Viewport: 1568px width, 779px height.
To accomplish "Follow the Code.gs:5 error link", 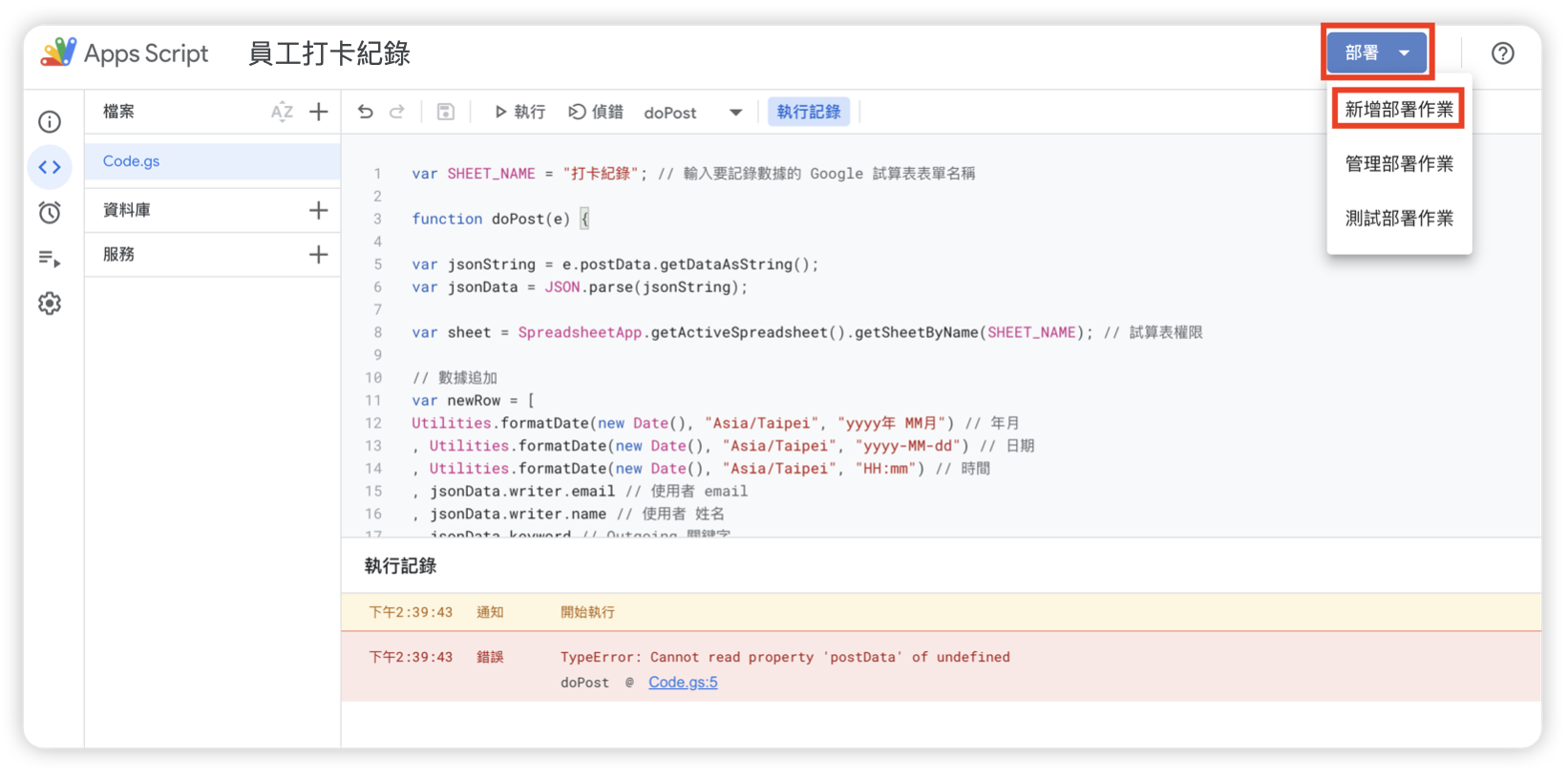I will tap(683, 682).
